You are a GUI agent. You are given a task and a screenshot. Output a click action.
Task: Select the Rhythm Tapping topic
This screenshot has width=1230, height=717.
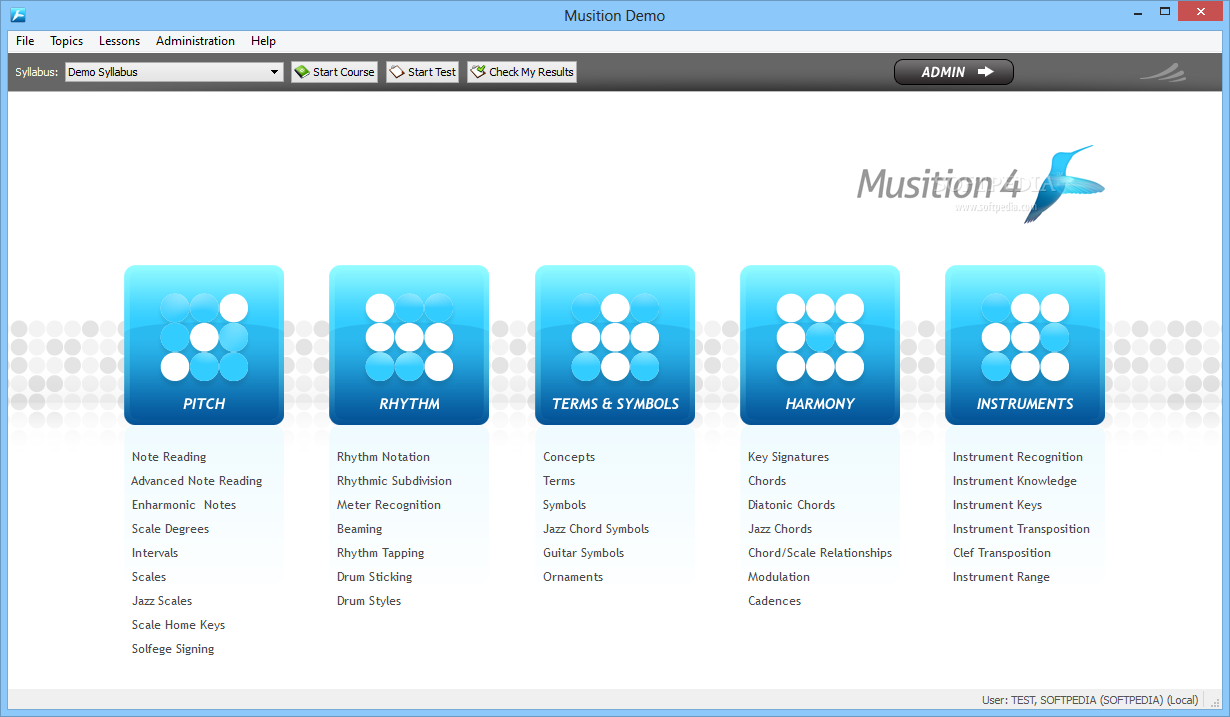click(x=381, y=553)
